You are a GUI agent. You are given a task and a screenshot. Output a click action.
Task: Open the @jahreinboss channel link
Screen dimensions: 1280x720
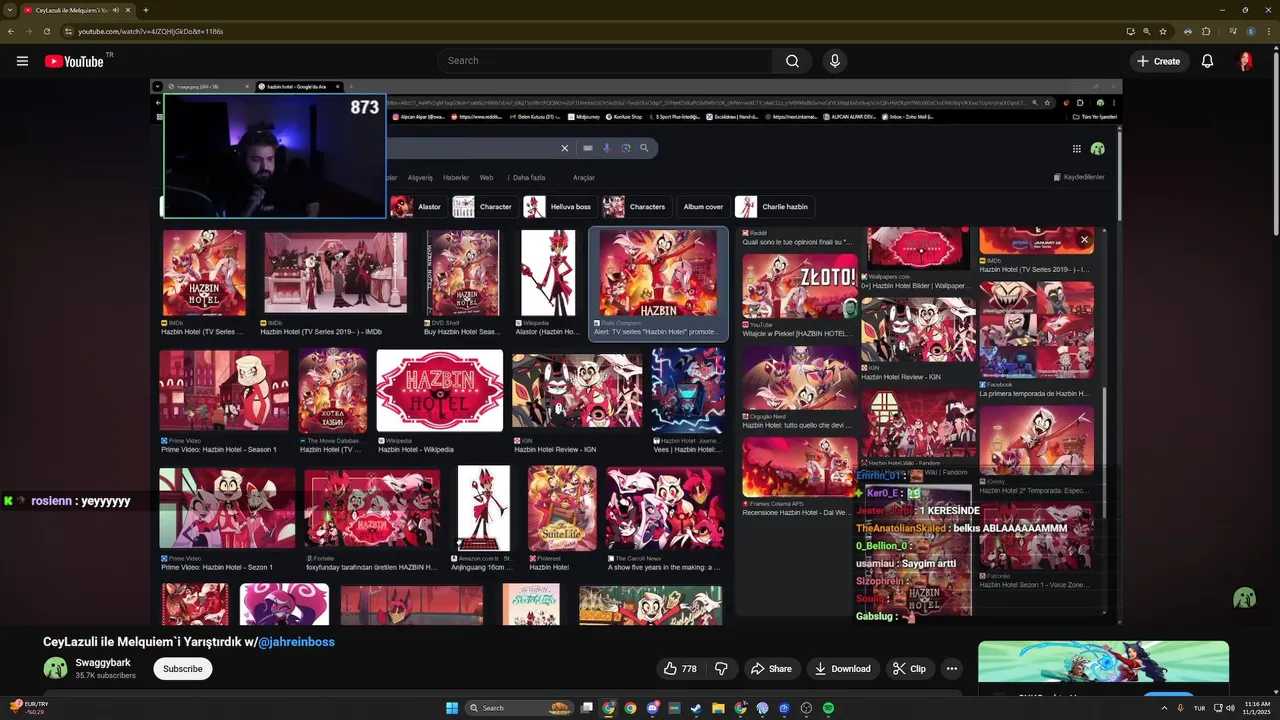[297, 642]
